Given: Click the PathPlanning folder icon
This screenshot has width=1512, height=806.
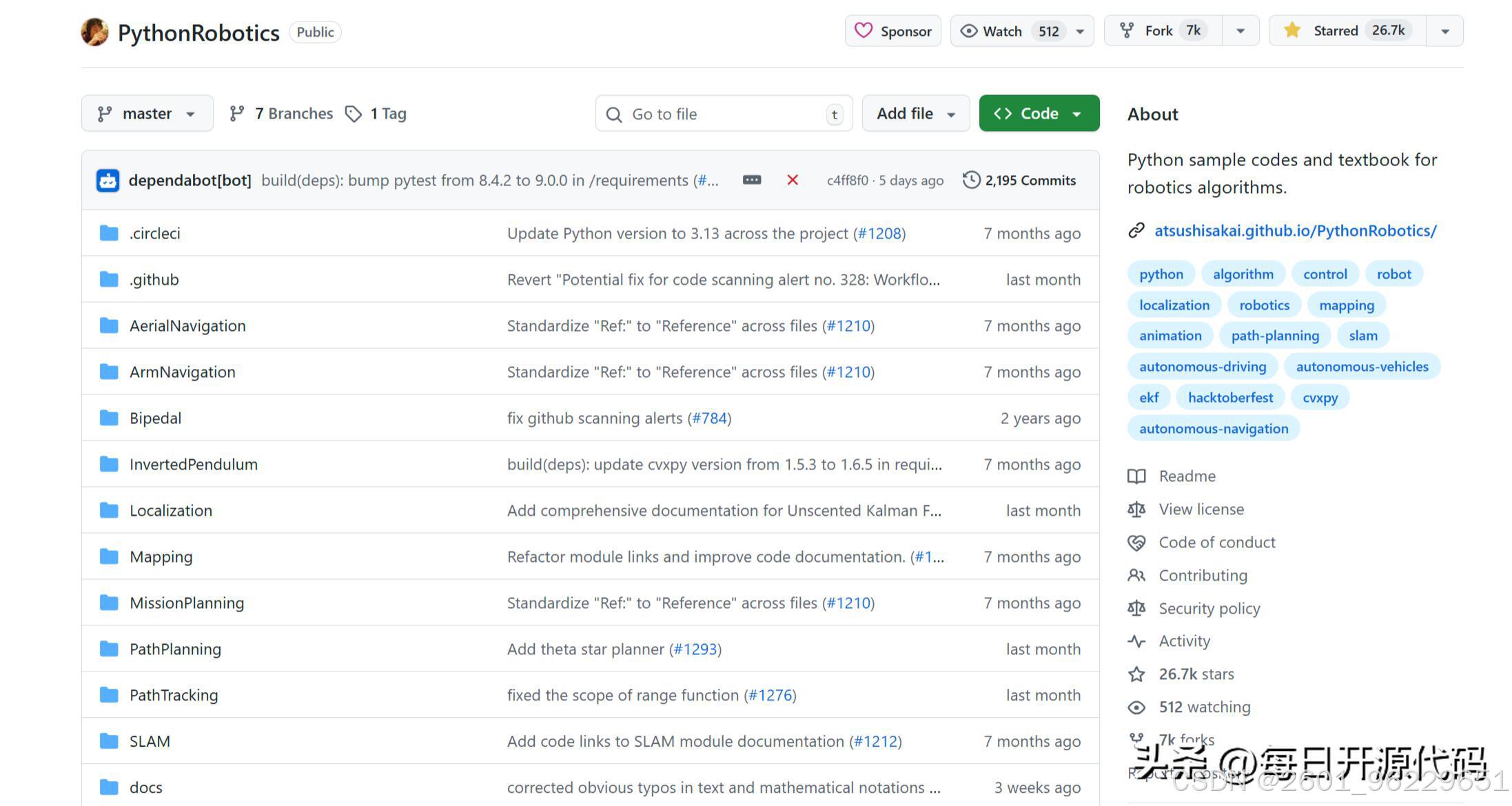Looking at the screenshot, I should [x=109, y=649].
